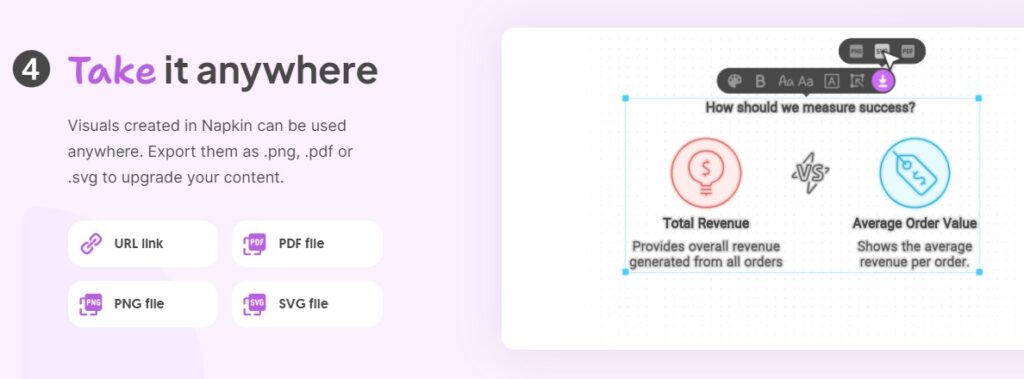Click the boxed A text frame icon
This screenshot has width=1024, height=379.
(831, 81)
